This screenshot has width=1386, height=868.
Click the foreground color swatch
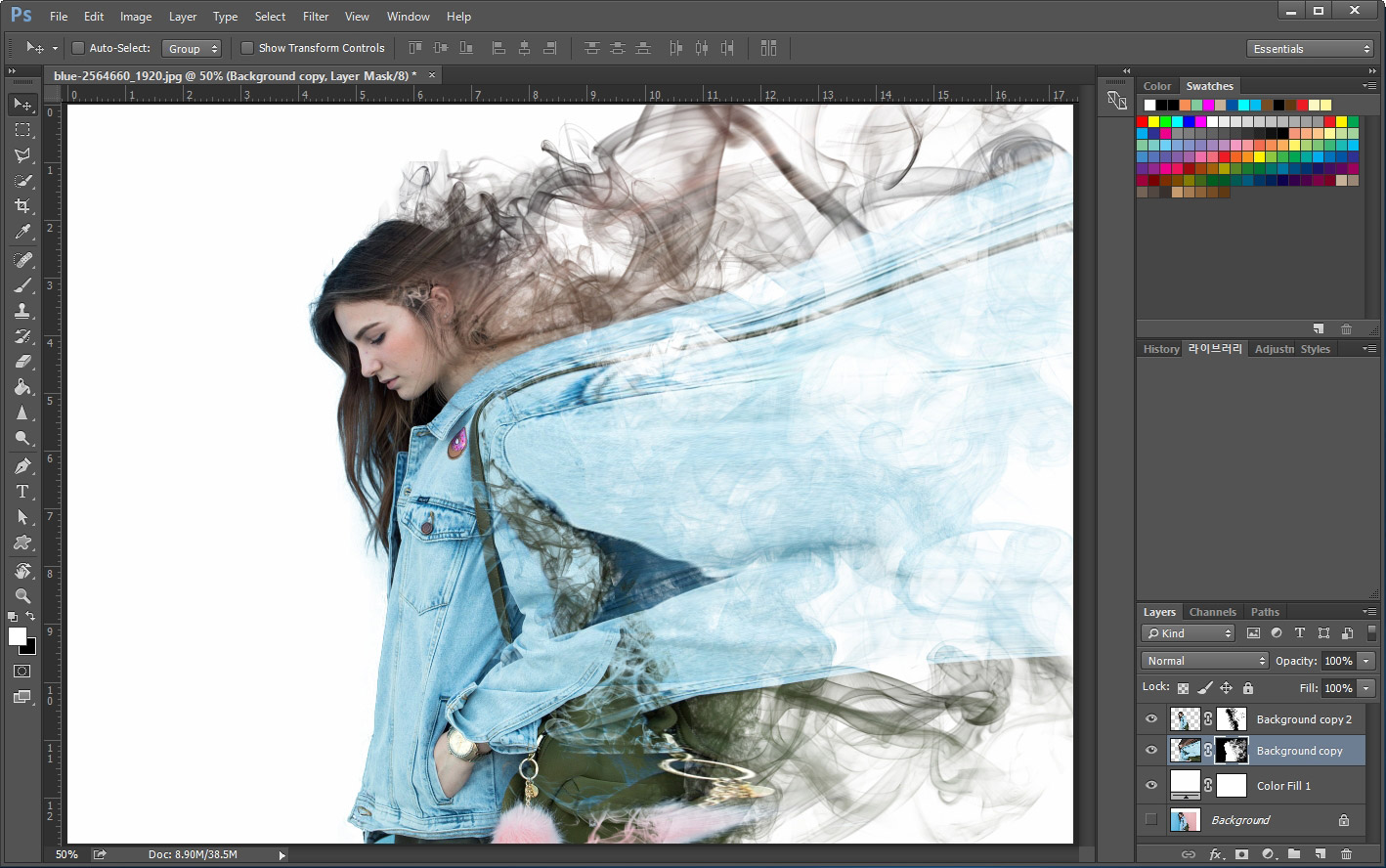(x=18, y=636)
